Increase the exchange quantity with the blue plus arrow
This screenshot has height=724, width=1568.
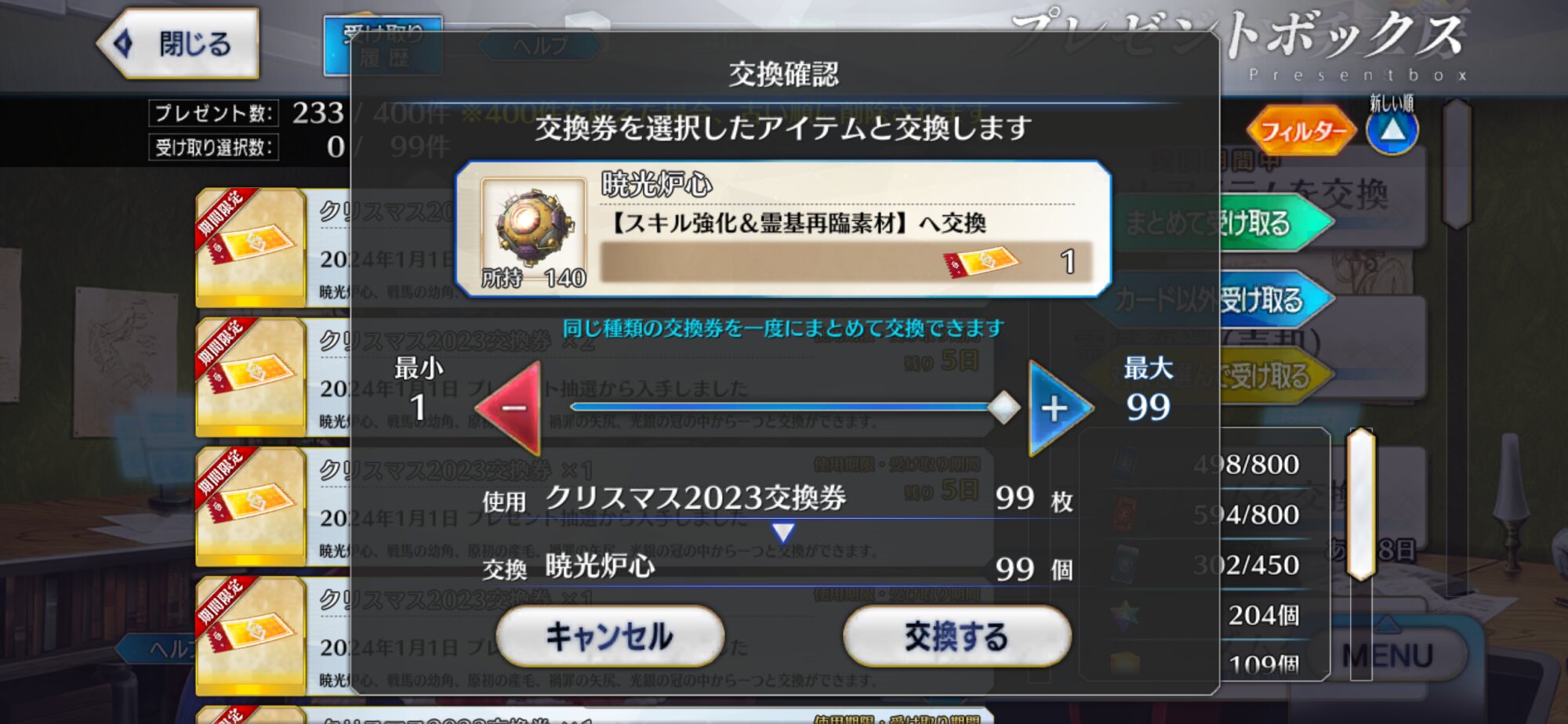coord(1058,408)
